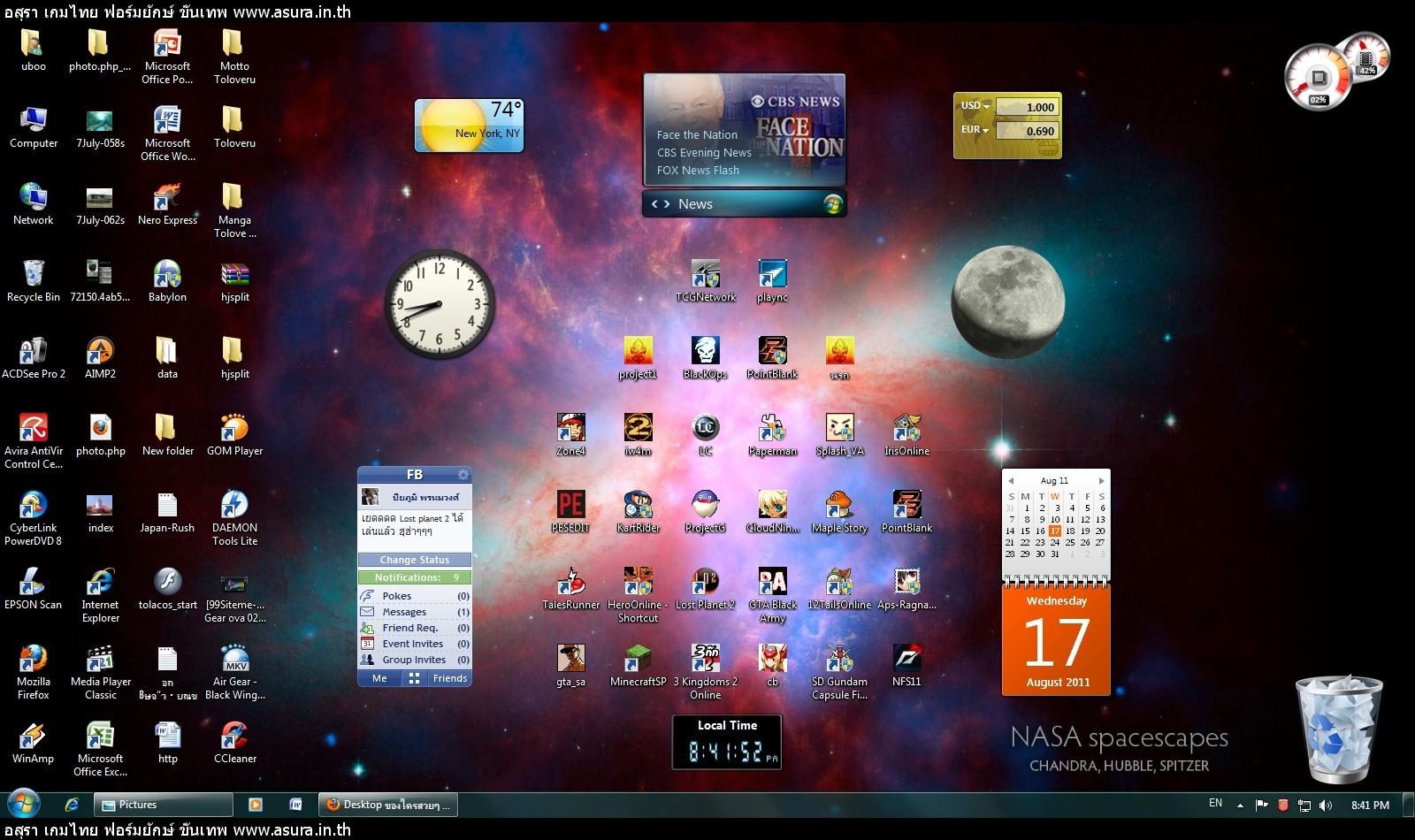Open the FOX News Flash headline
Viewport: 1415px width, 840px height.
[x=698, y=171]
